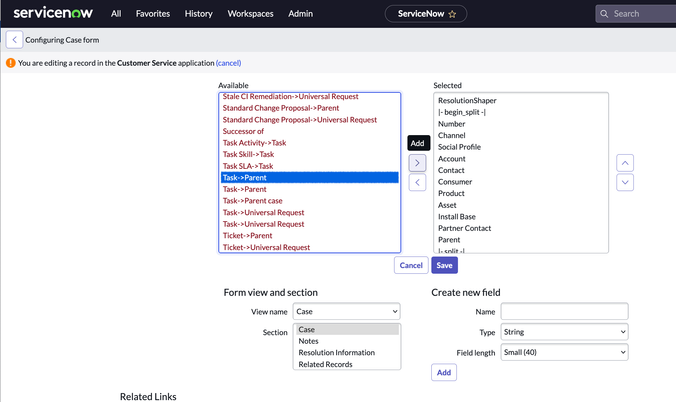676x402 pixels.
Task: Select Related Records section
Action: (347, 364)
